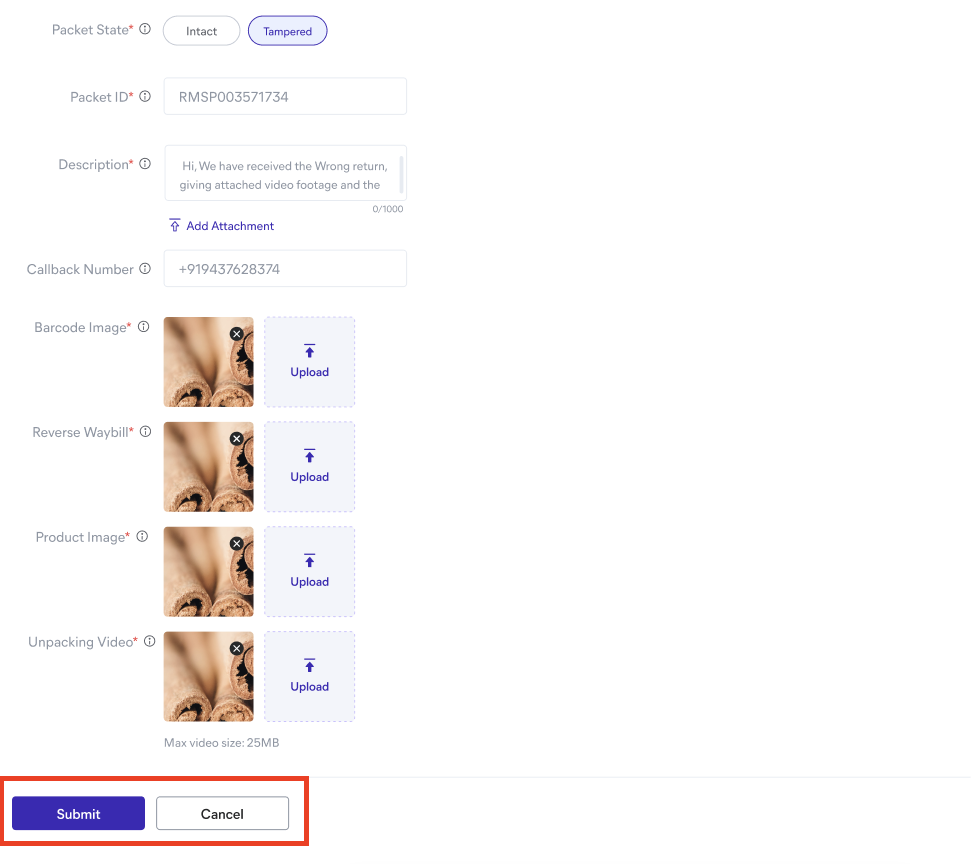The image size is (976, 864).
Task: Click info icon beside Callback Number
Action: pyautogui.click(x=145, y=269)
